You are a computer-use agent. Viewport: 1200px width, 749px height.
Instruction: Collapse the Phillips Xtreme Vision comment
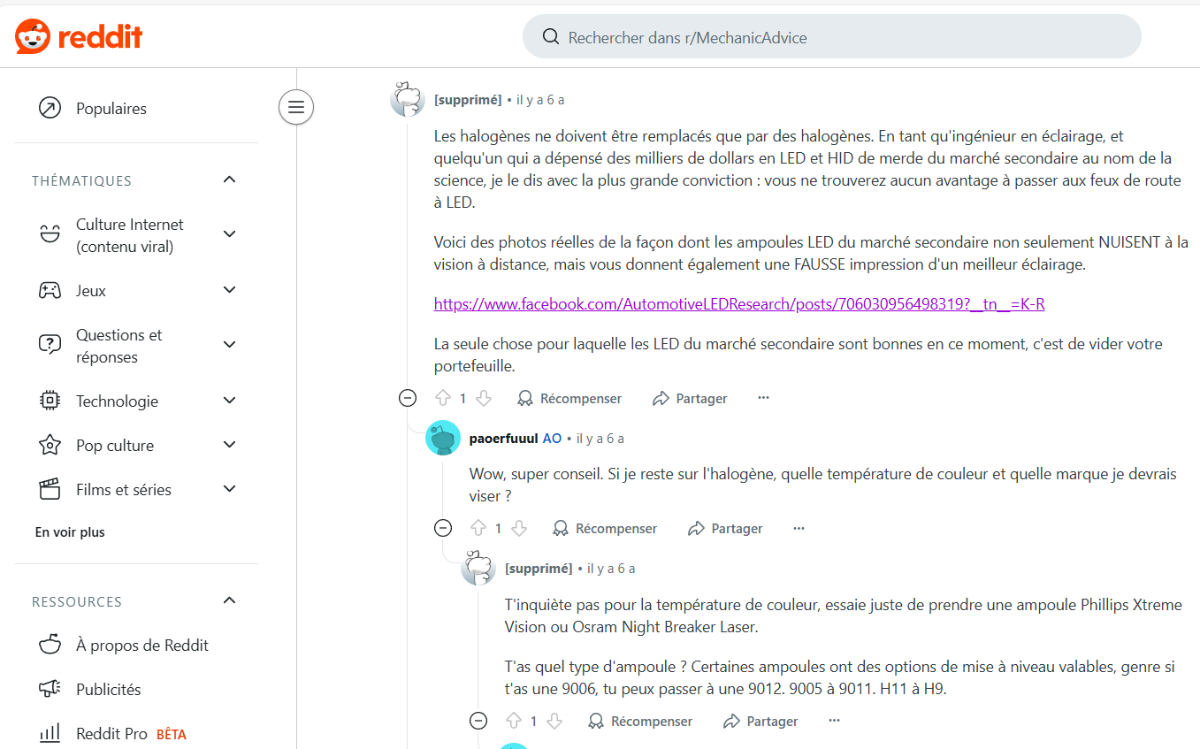478,721
